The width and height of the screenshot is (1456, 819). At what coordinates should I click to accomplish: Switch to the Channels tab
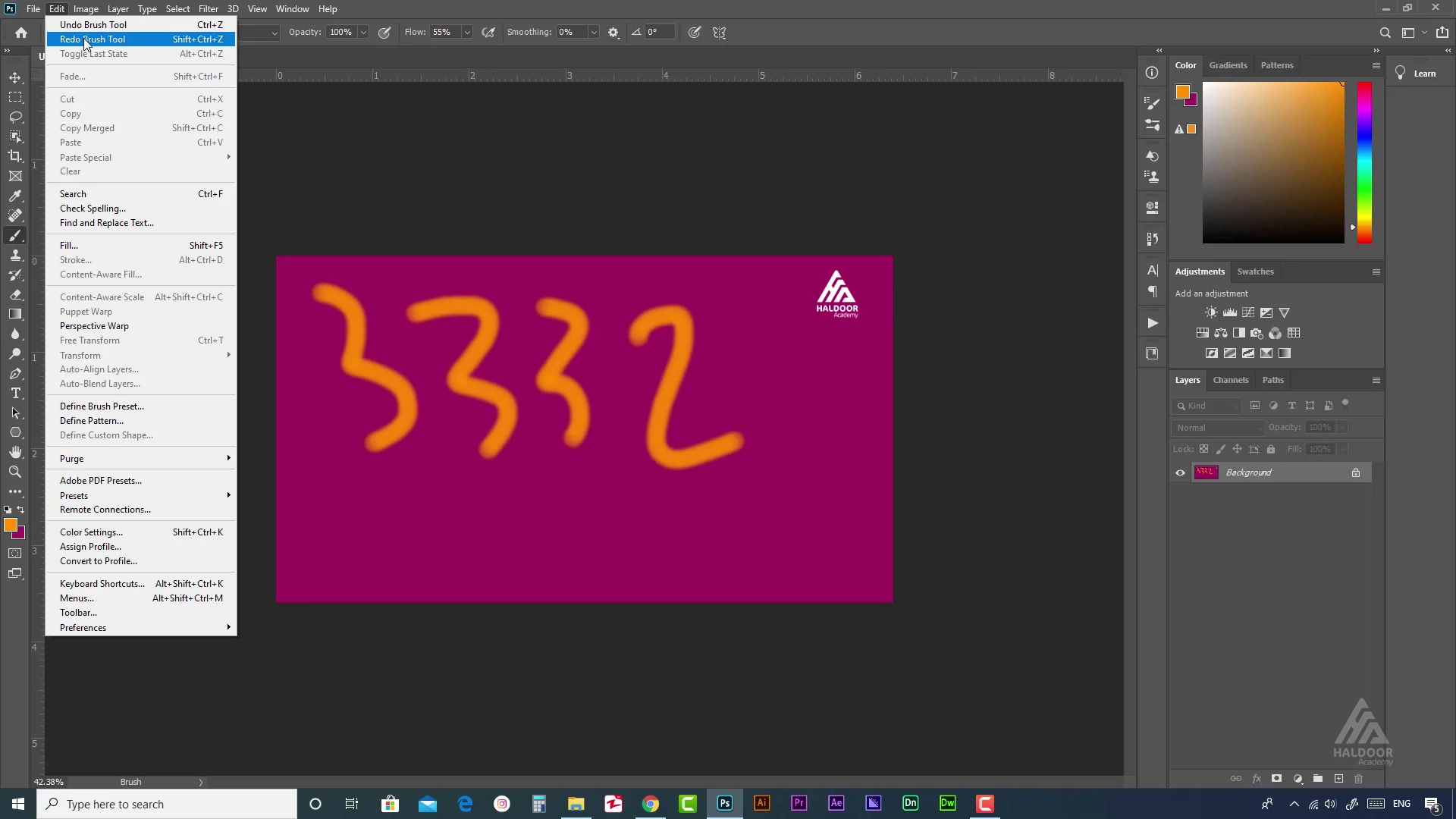pyautogui.click(x=1230, y=380)
